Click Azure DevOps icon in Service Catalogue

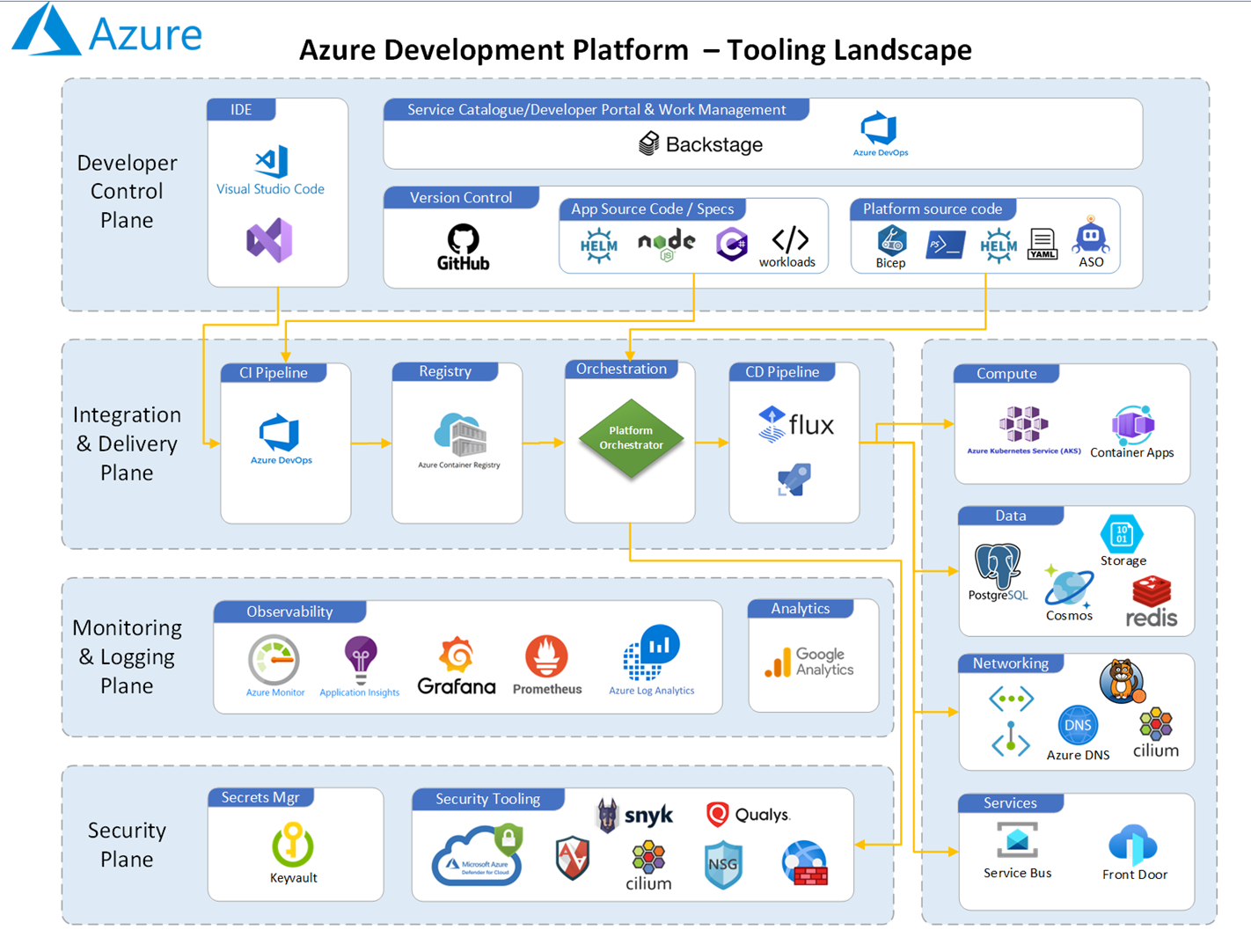[x=880, y=134]
